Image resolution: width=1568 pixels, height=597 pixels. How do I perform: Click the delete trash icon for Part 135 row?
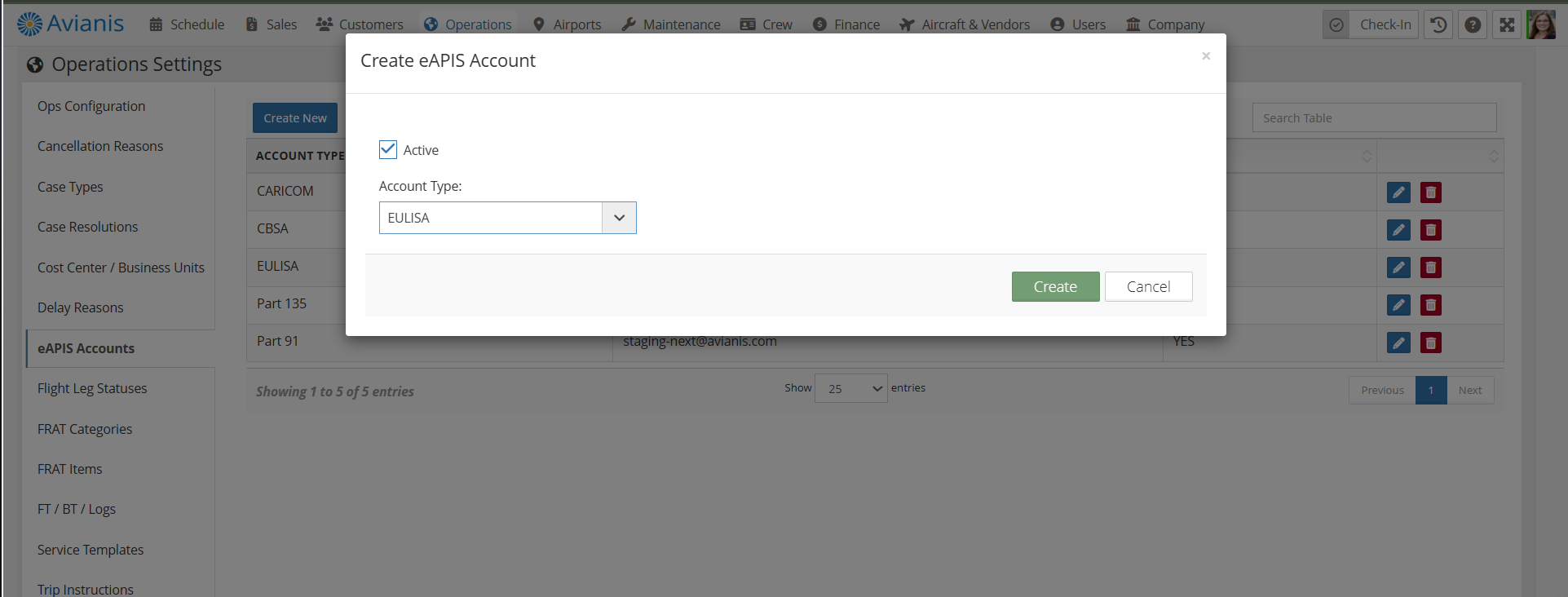pos(1430,305)
